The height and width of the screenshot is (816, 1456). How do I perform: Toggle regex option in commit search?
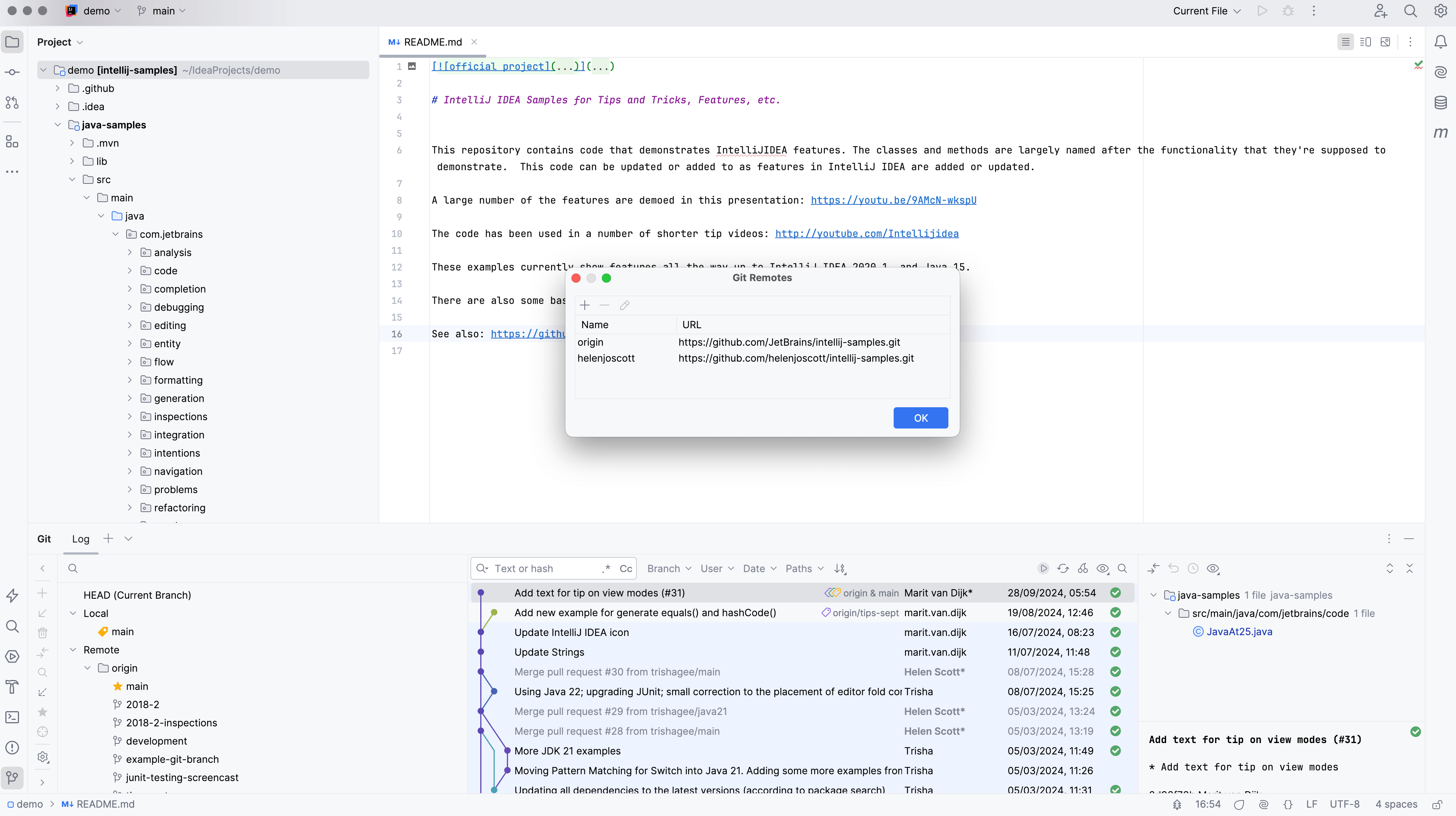pyautogui.click(x=606, y=568)
